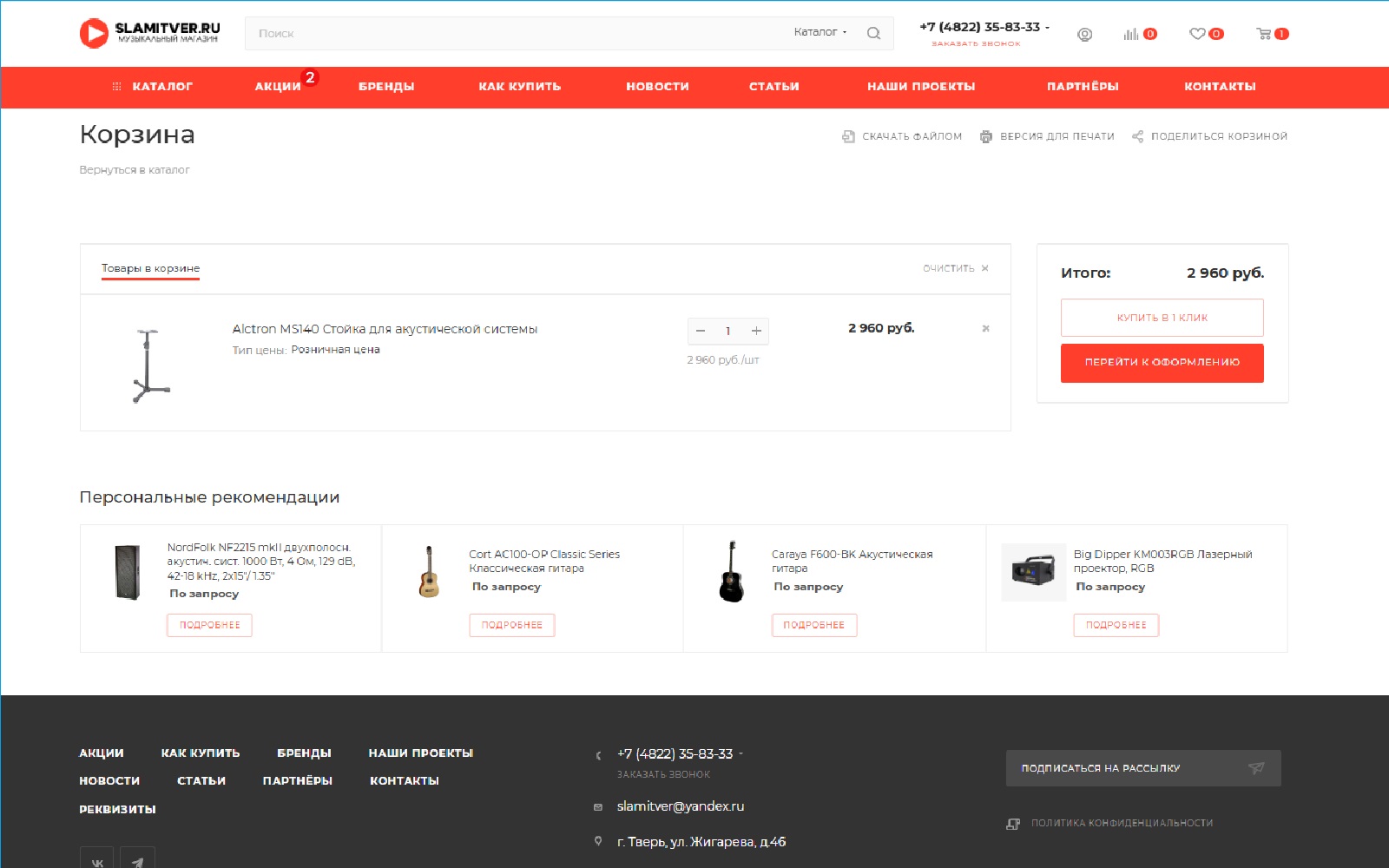
Task: Open the shopping cart icon in header
Action: (1264, 34)
